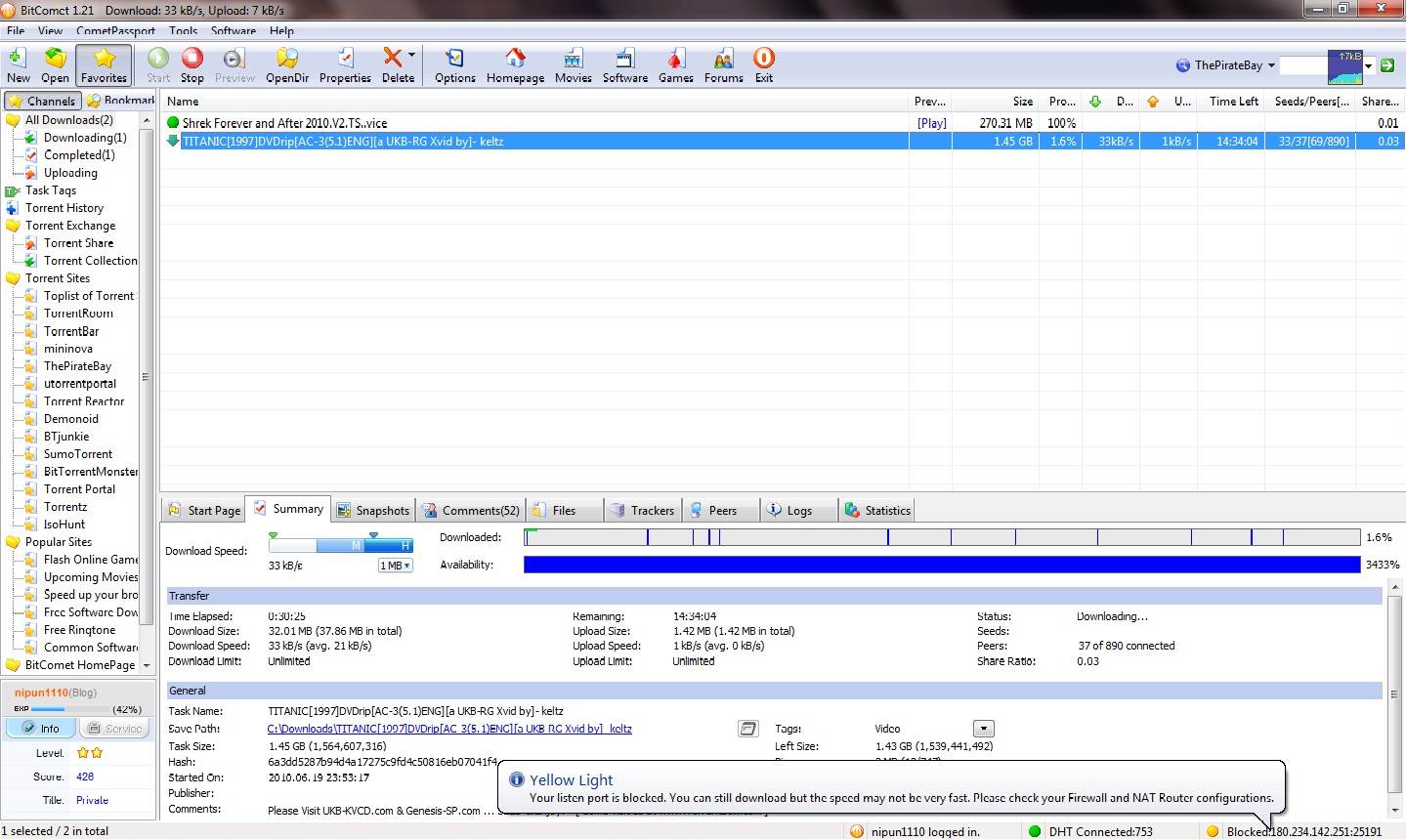
Task: Expand the Delete button dropdown arrow
Action: 412,55
